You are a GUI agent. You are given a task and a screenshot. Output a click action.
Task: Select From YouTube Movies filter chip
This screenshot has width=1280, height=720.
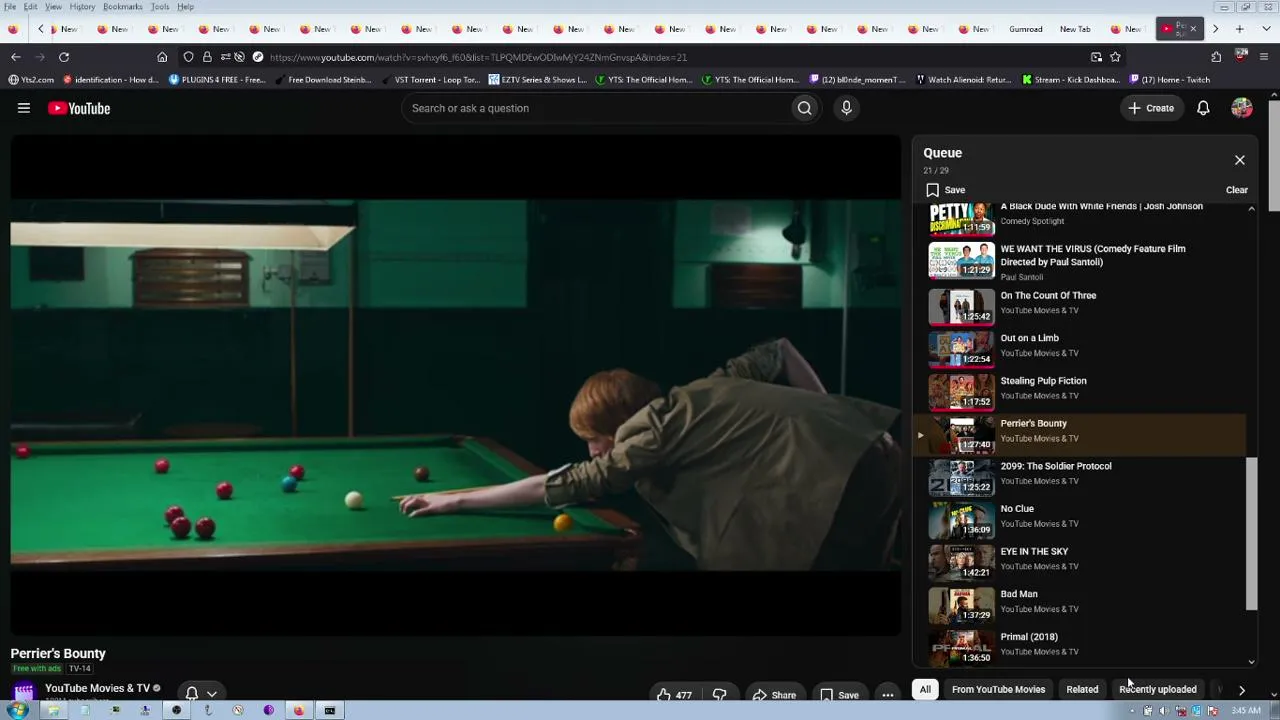998,689
